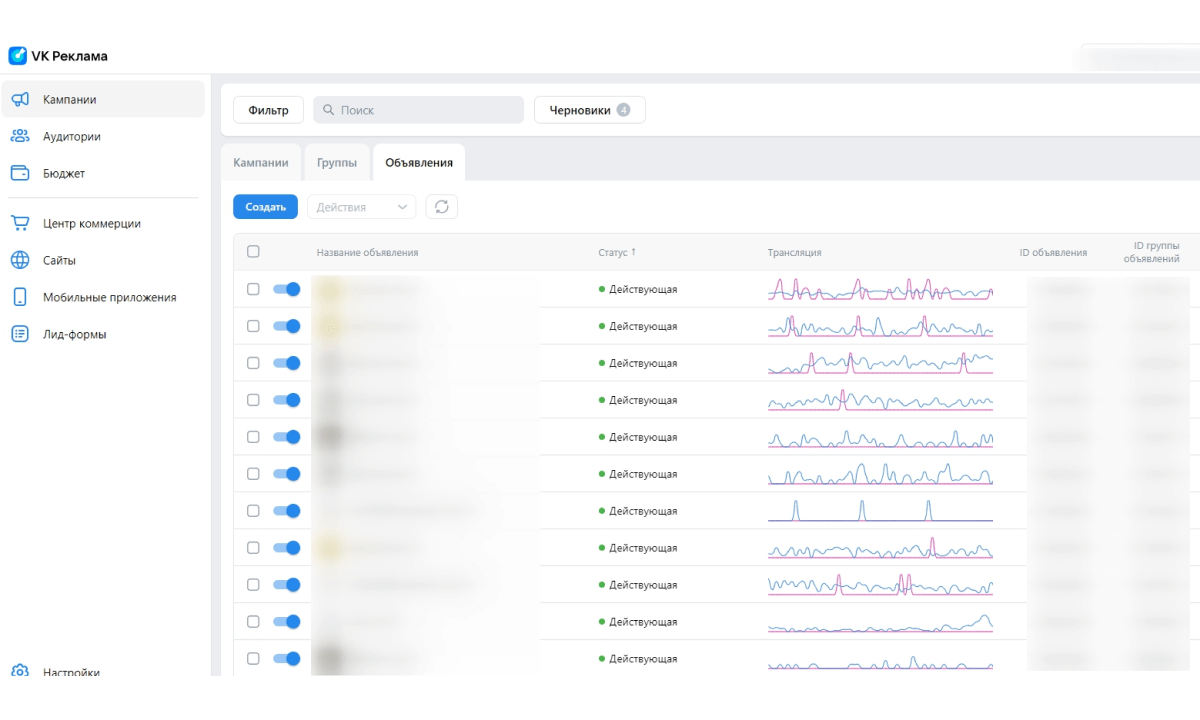Click the VK Реклама logo icon
Viewport: 1200px width, 720px height.
(x=17, y=56)
